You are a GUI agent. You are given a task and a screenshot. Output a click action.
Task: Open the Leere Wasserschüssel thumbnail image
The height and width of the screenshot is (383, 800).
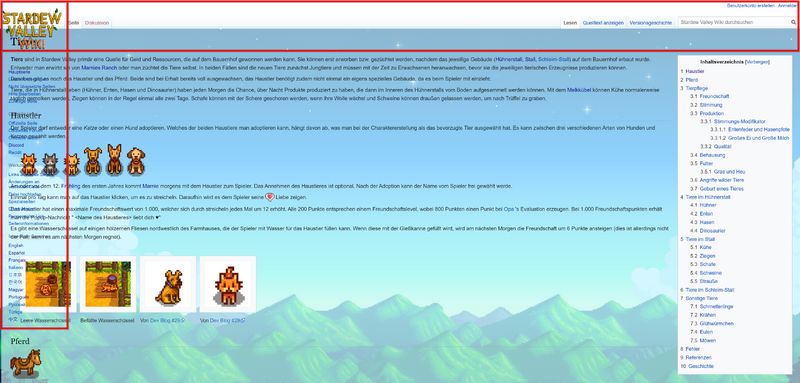(48, 284)
